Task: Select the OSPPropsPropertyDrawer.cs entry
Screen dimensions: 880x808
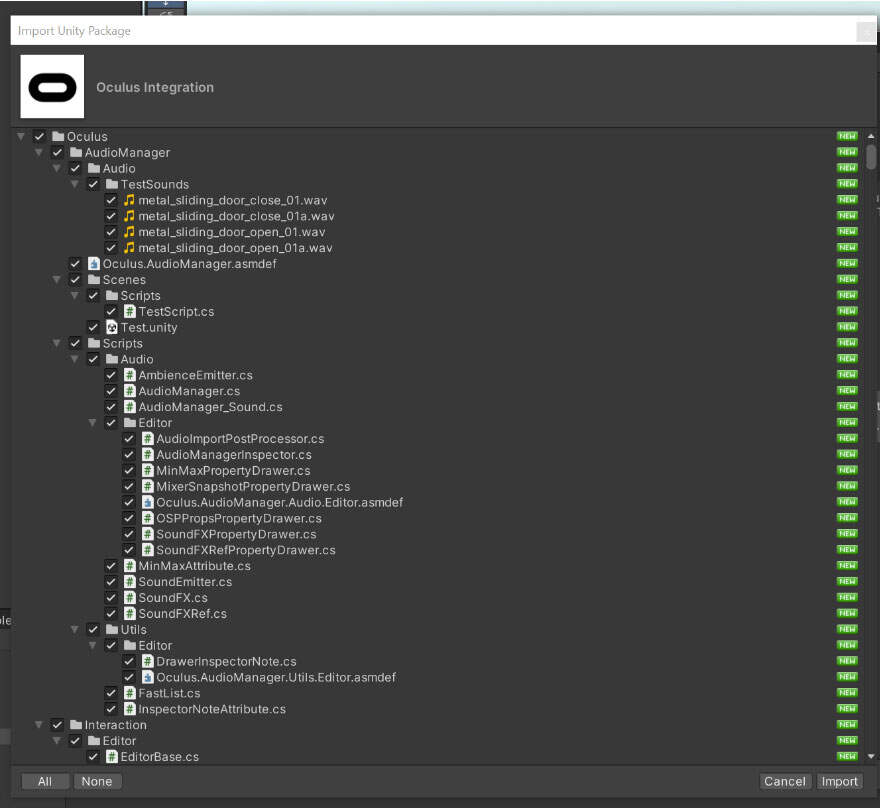Action: 238,518
